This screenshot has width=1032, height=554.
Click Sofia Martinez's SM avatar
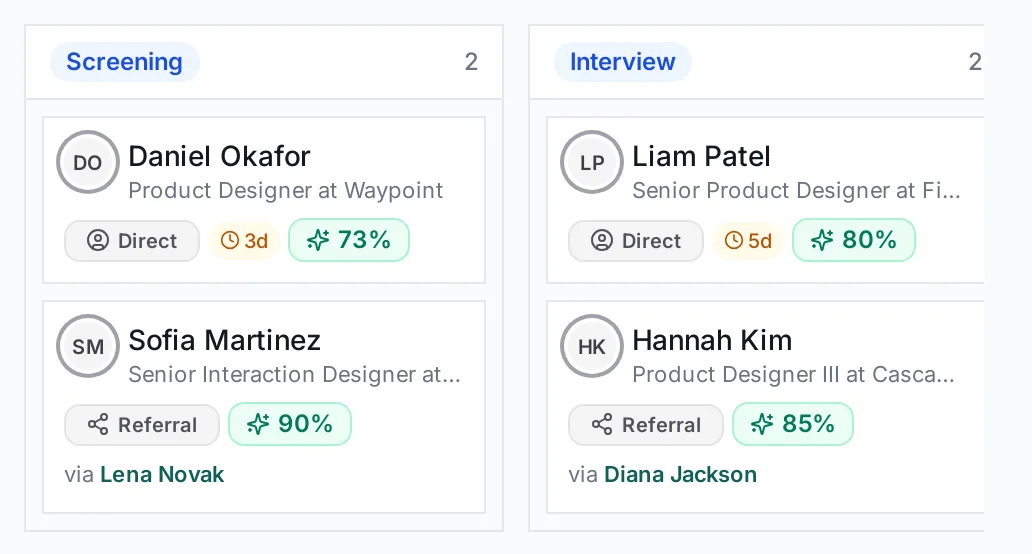88,346
